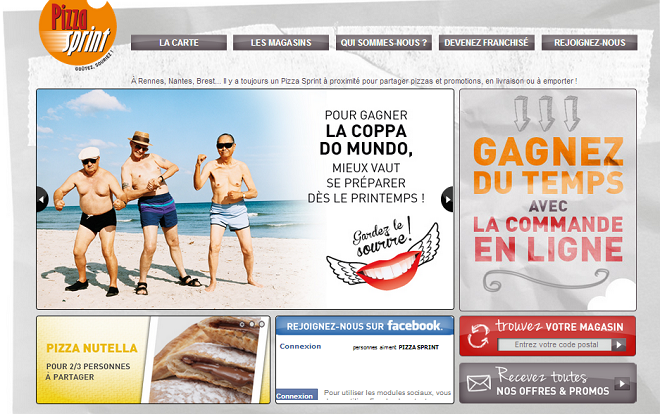Show next slide with right arrow

coord(447,199)
